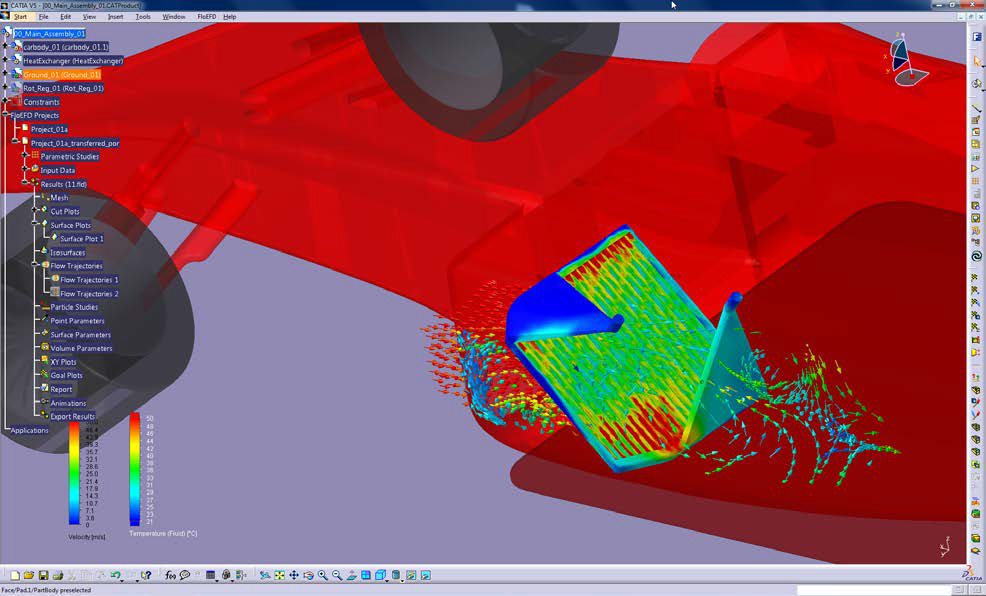Click the Save icon in bottom toolbar
Screen dimensions: 986x596
click(x=43, y=575)
